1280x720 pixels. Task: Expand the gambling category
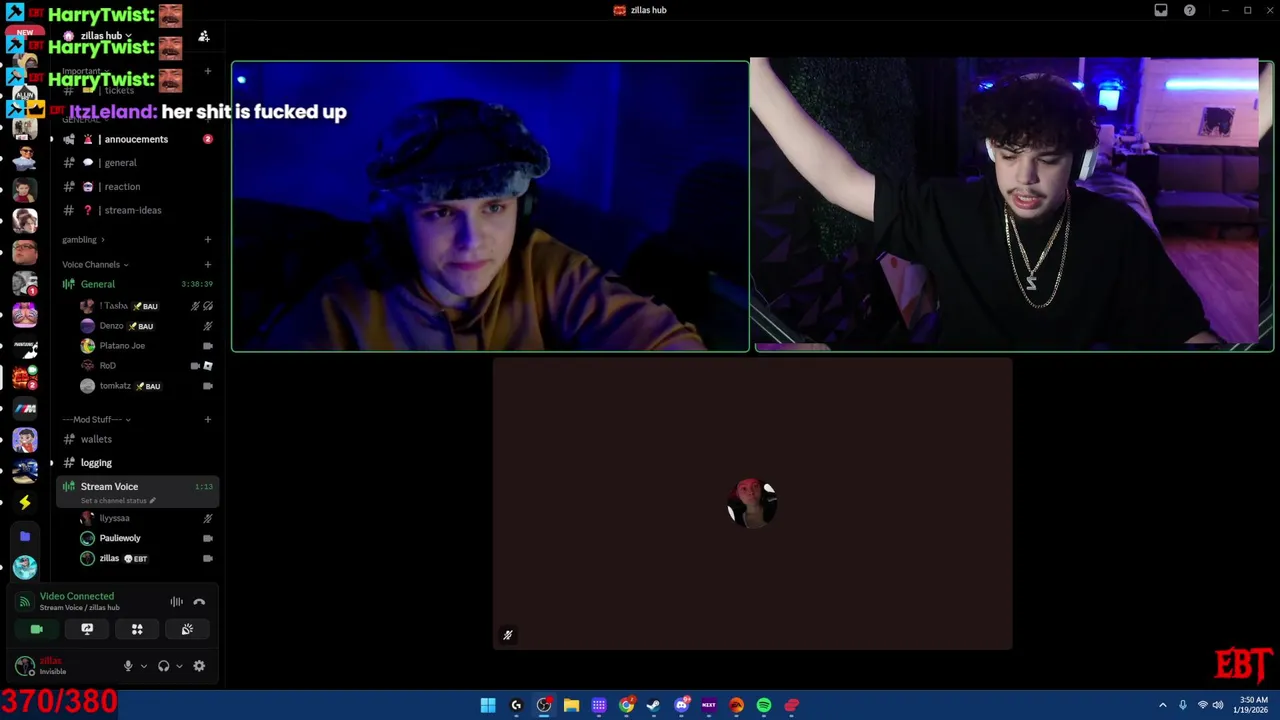click(83, 240)
